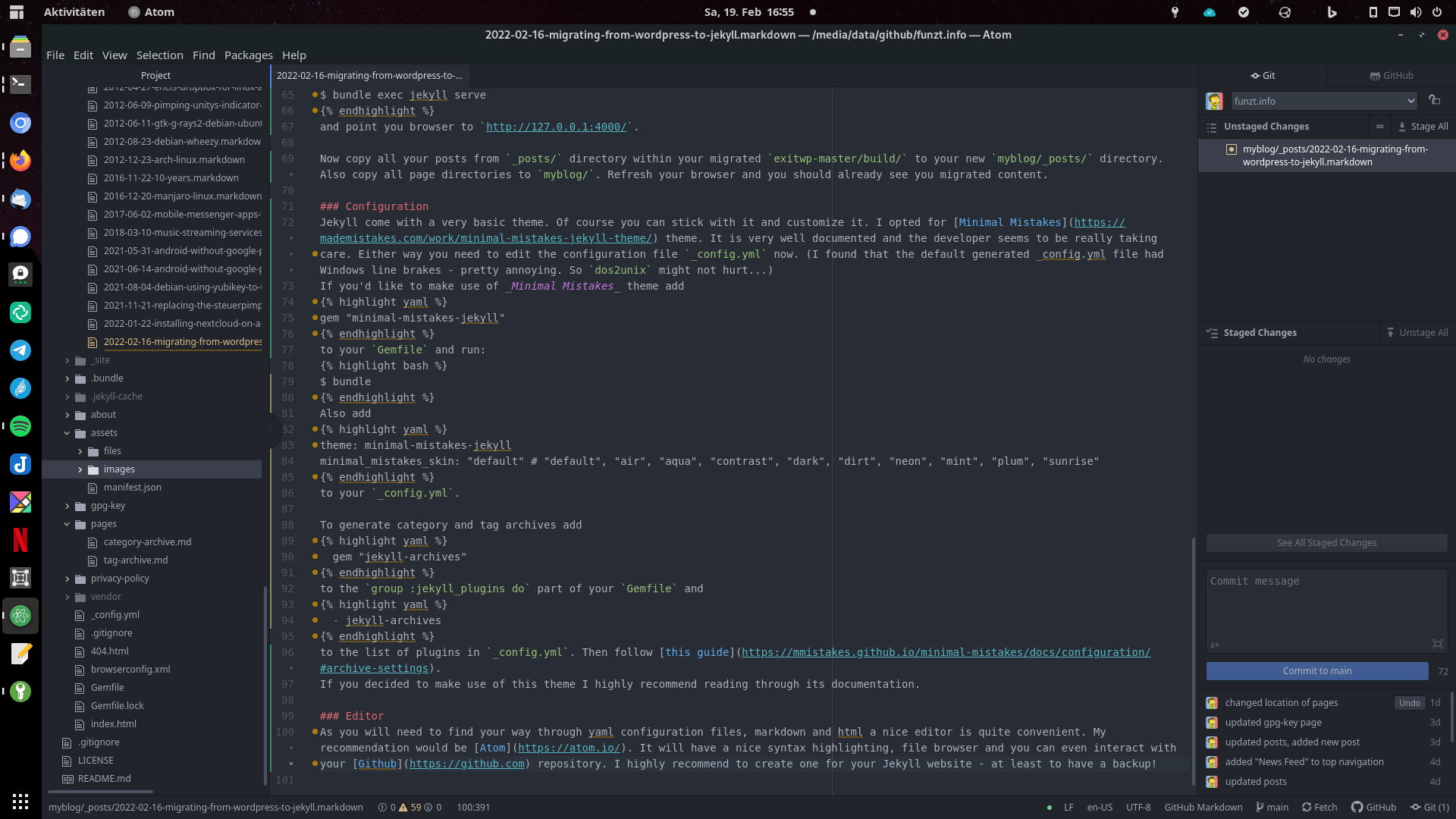This screenshot has height=819, width=1456.
Task: Click the lock/unlock repository icon
Action: [1434, 100]
